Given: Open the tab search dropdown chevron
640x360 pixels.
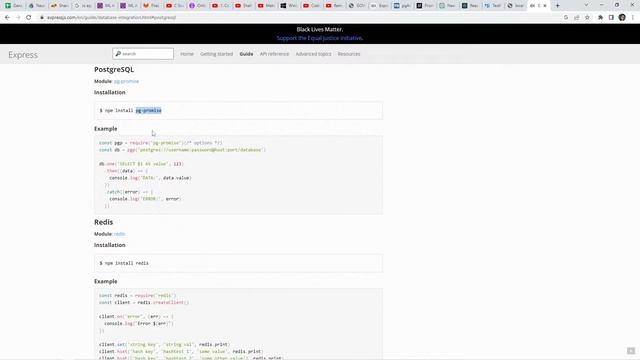Looking at the screenshot, I should 586,5.
